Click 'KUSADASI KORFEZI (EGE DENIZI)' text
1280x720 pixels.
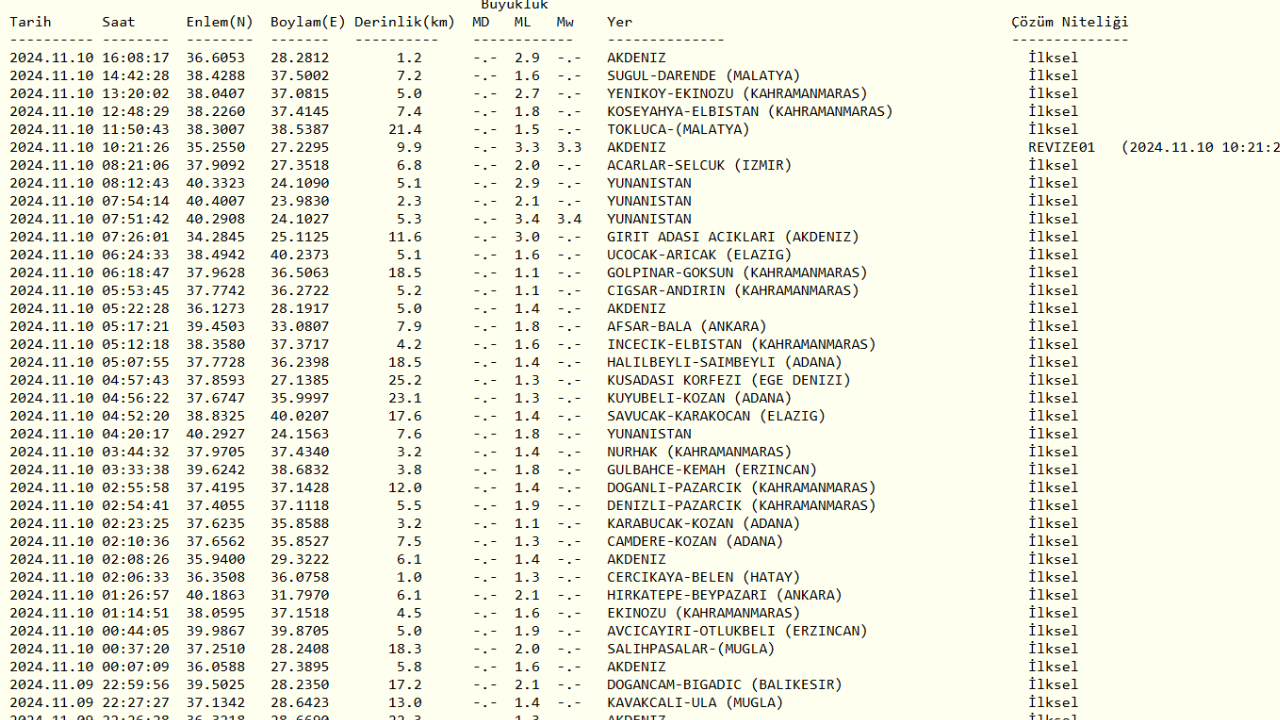pyautogui.click(x=729, y=381)
